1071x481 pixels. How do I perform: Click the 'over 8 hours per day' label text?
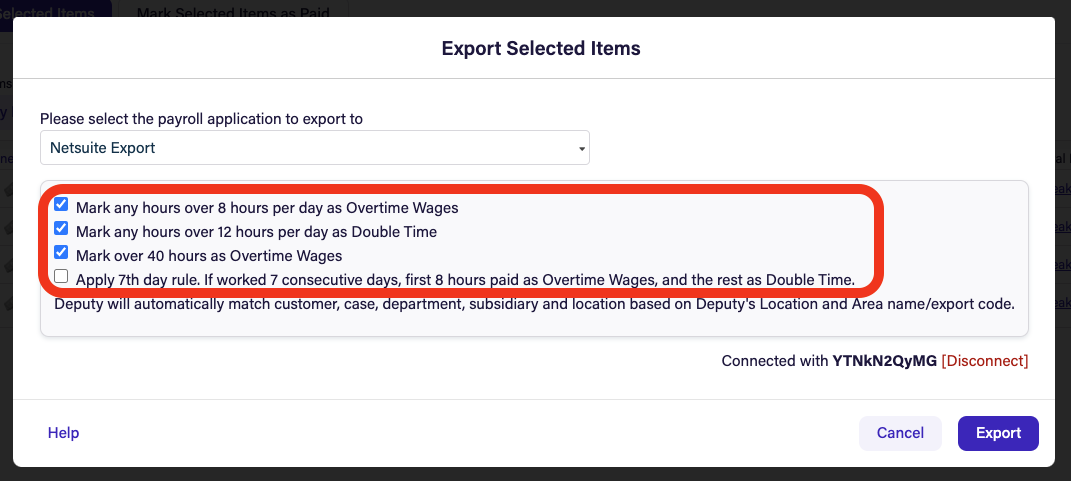[267, 208]
